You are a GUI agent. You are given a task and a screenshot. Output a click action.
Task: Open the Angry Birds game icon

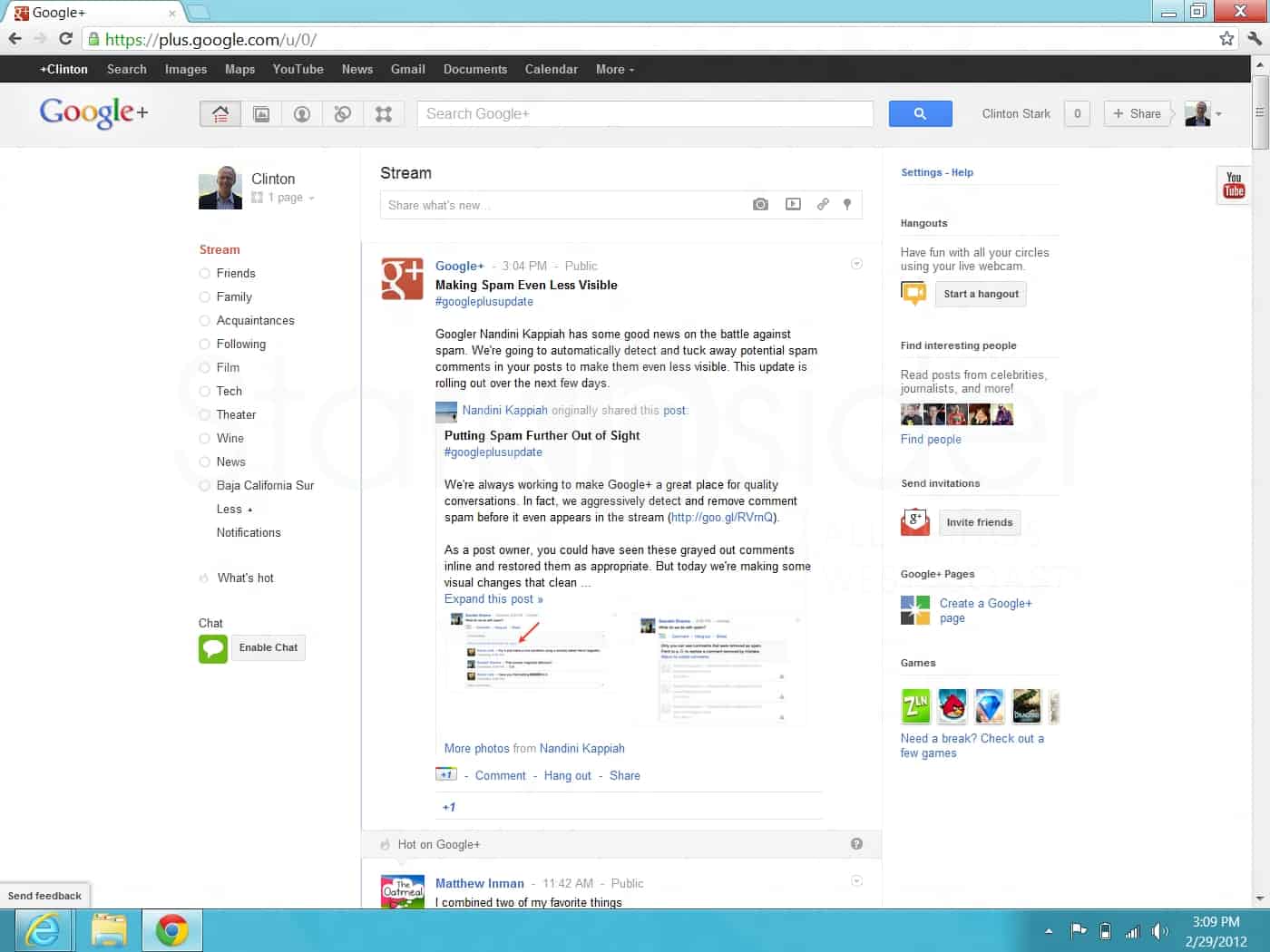click(x=952, y=705)
